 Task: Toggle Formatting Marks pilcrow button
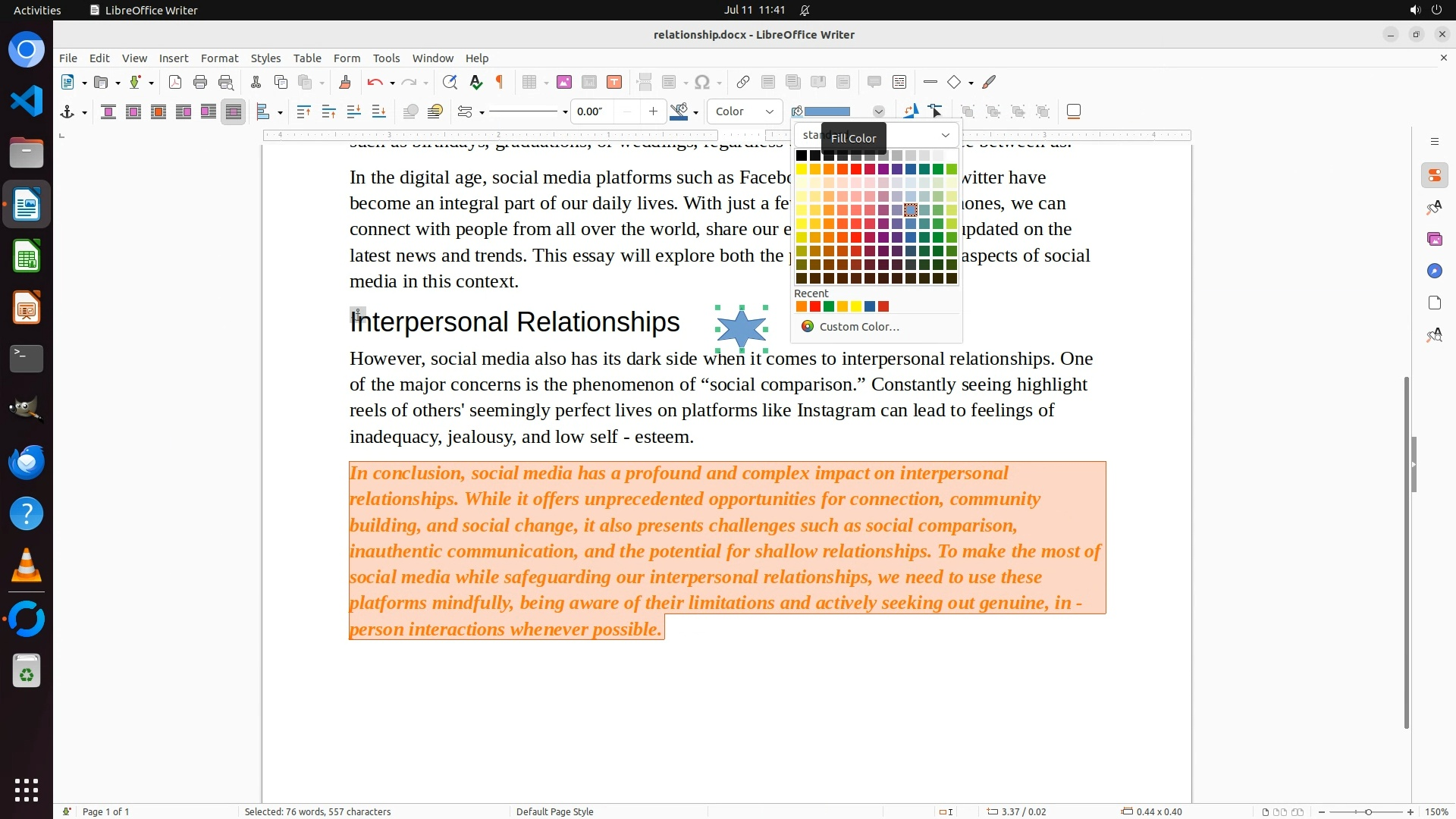tap(500, 82)
